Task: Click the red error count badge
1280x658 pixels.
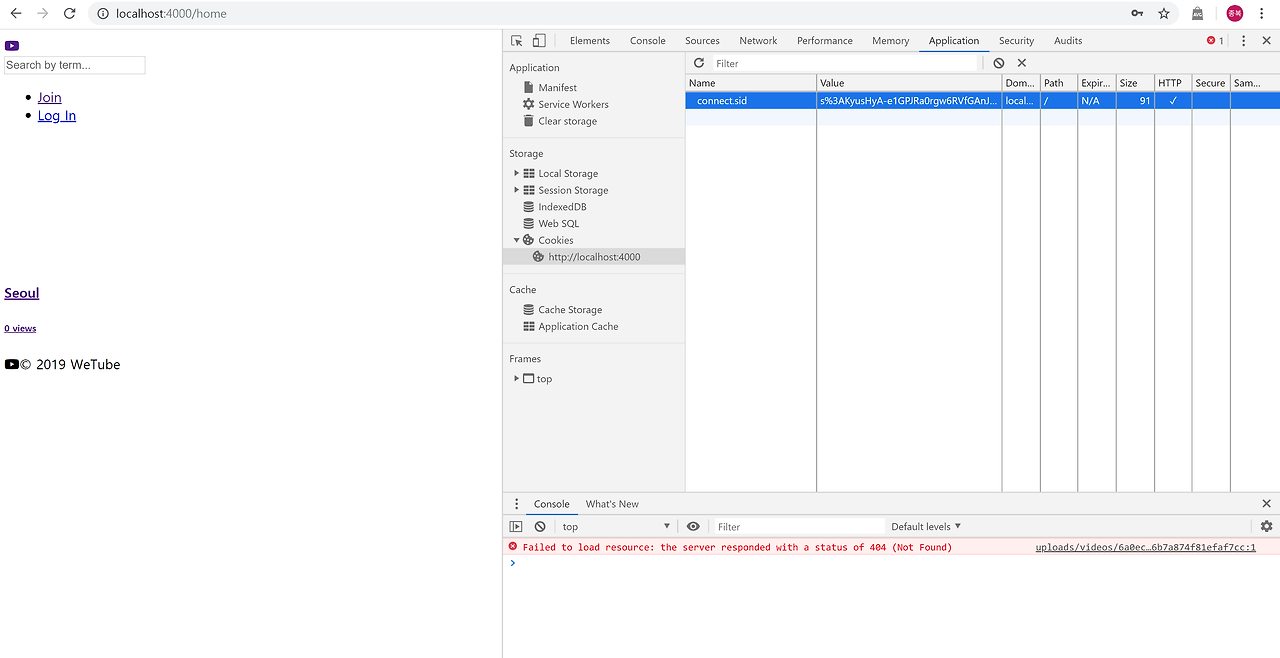Action: 1215,41
